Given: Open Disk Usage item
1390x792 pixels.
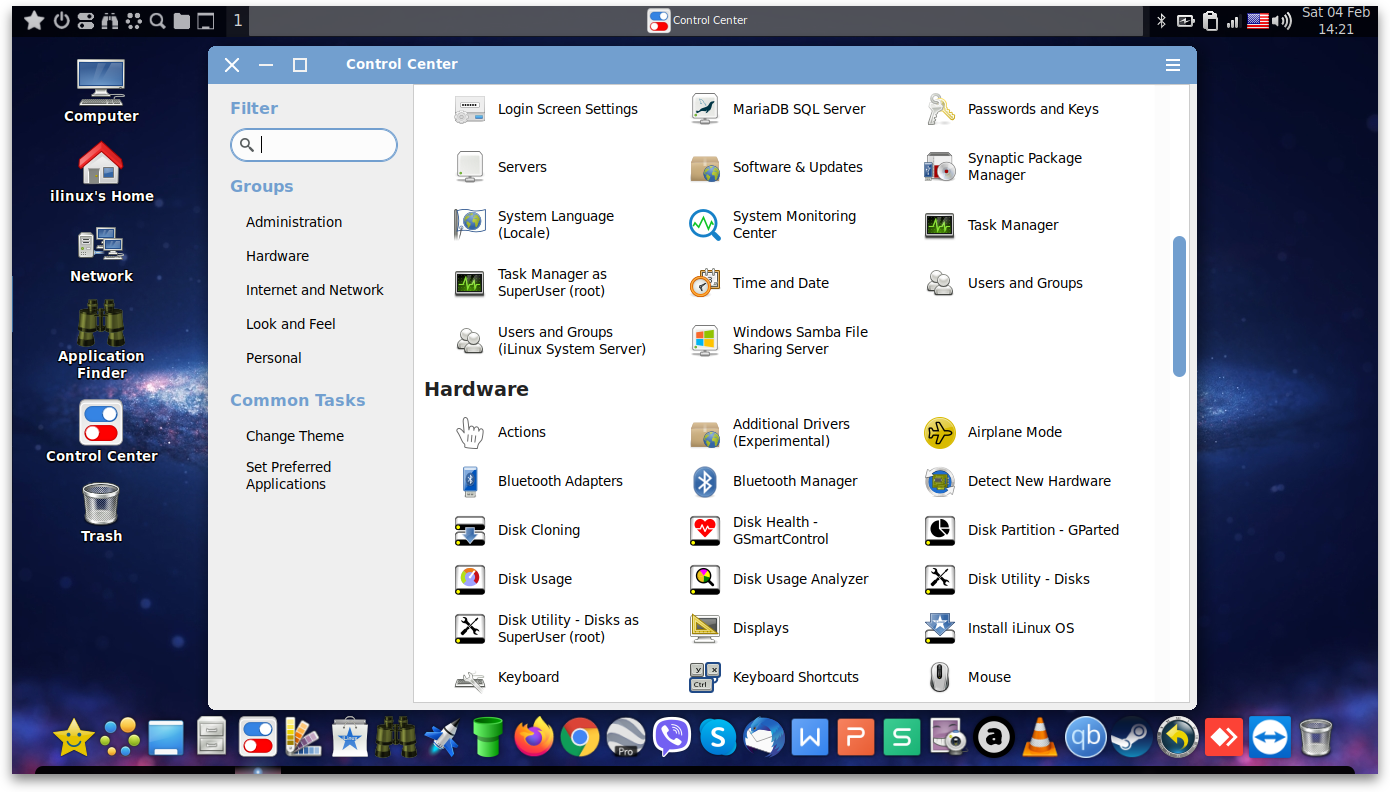Looking at the screenshot, I should point(513,579).
